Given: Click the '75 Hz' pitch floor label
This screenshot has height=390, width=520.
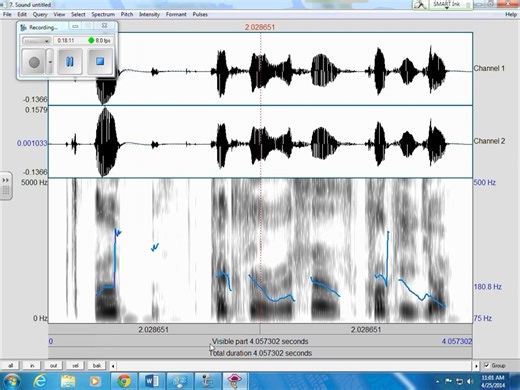Looking at the screenshot, I should (482, 318).
